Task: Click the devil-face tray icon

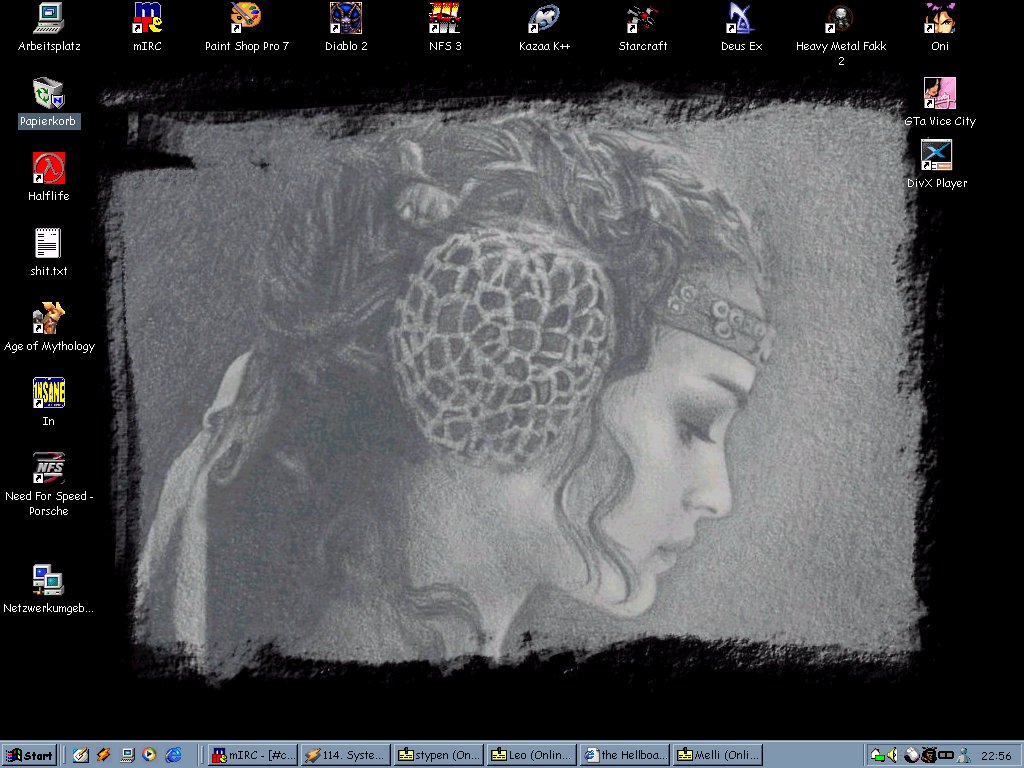Action: click(x=928, y=756)
